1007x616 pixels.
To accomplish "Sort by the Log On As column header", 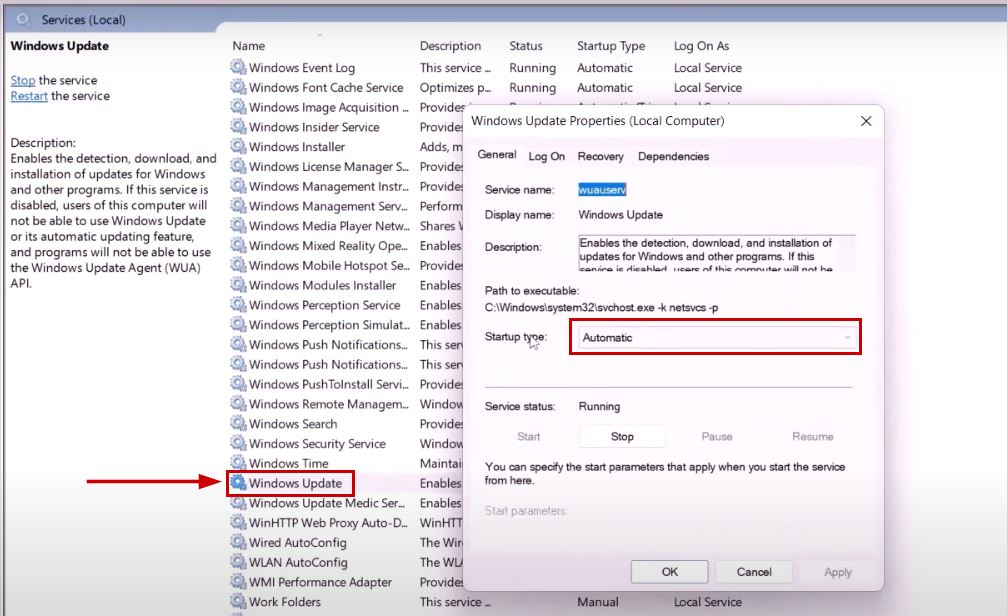I will click(701, 46).
